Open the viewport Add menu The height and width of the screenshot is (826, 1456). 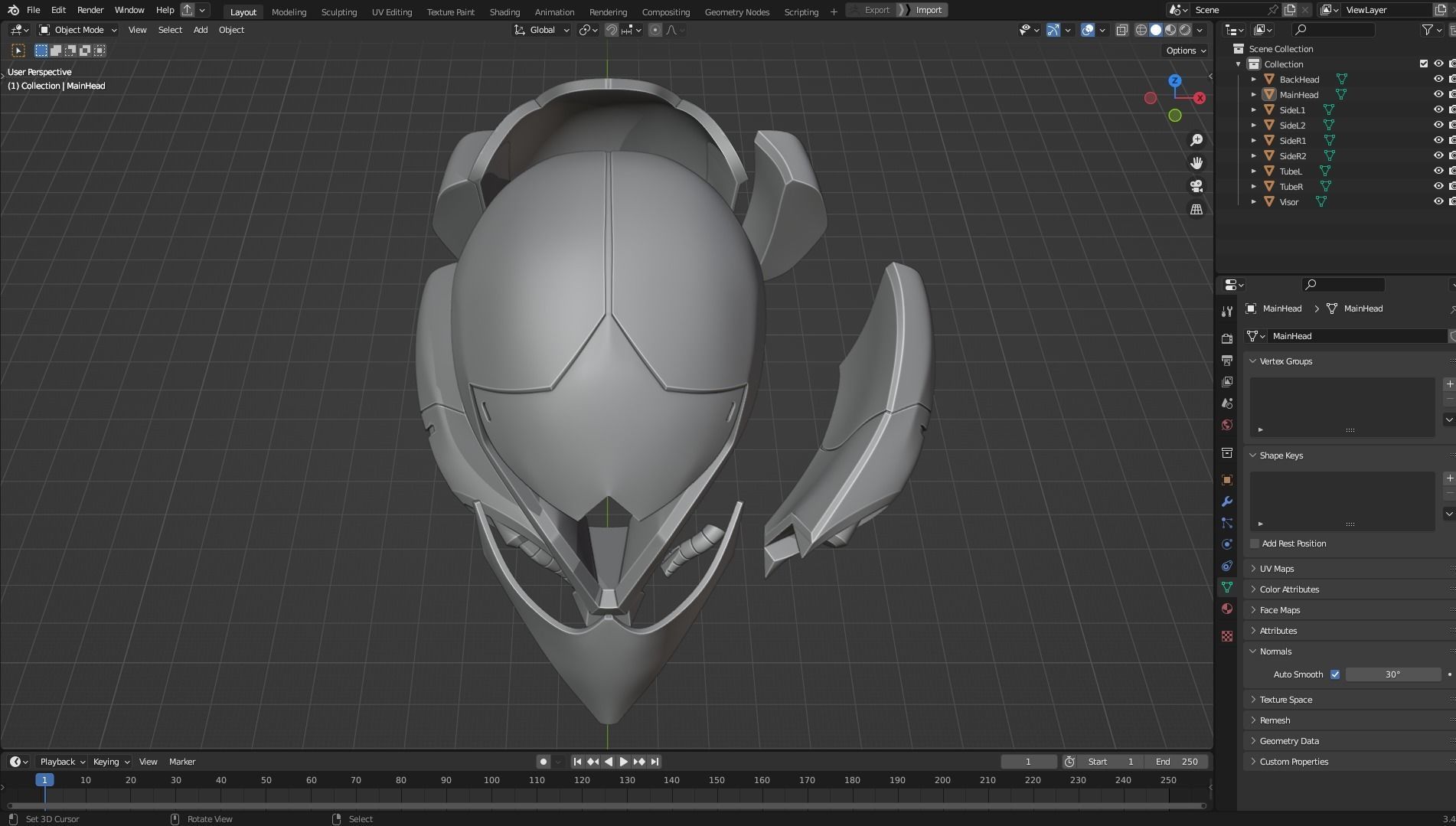pyautogui.click(x=201, y=30)
